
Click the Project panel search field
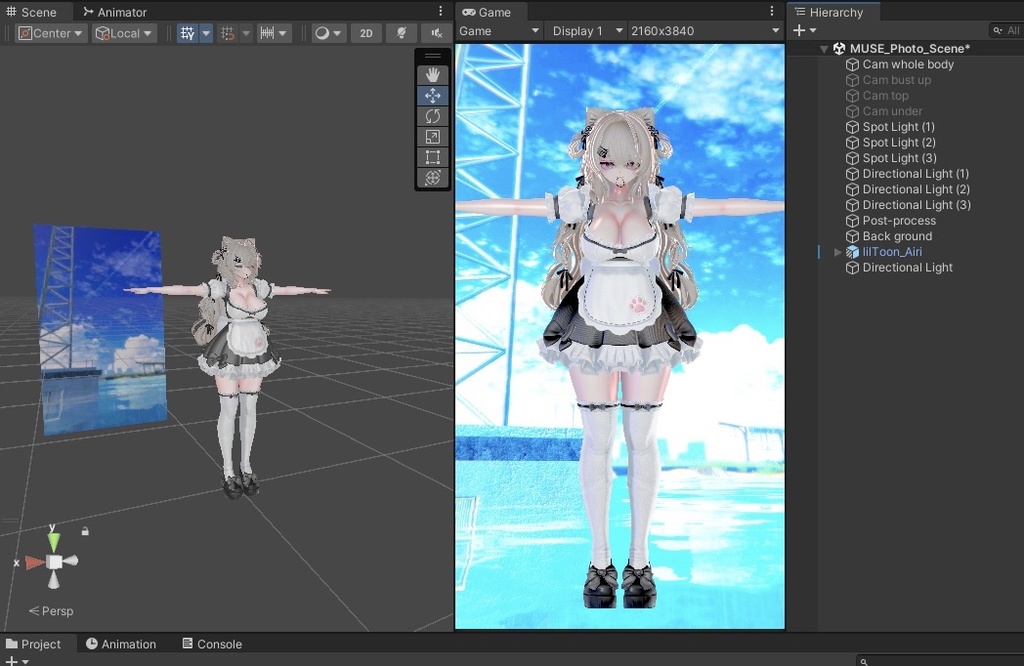(940, 661)
